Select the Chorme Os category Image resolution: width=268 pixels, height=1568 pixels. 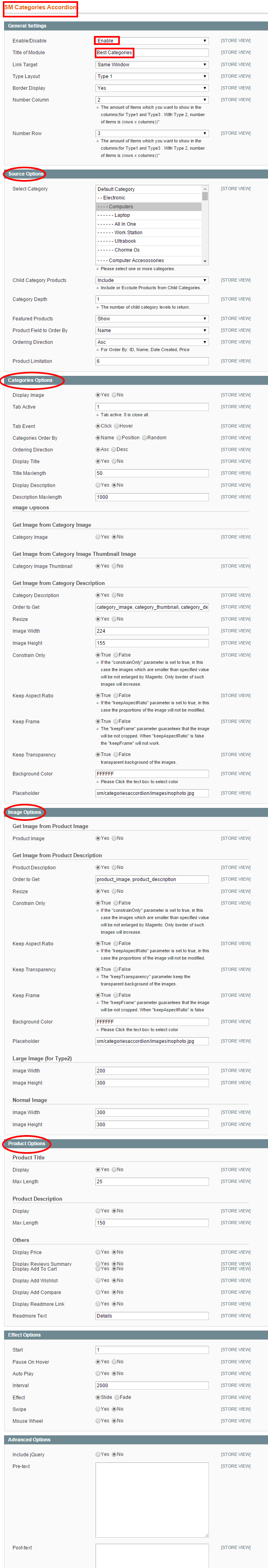click(149, 250)
